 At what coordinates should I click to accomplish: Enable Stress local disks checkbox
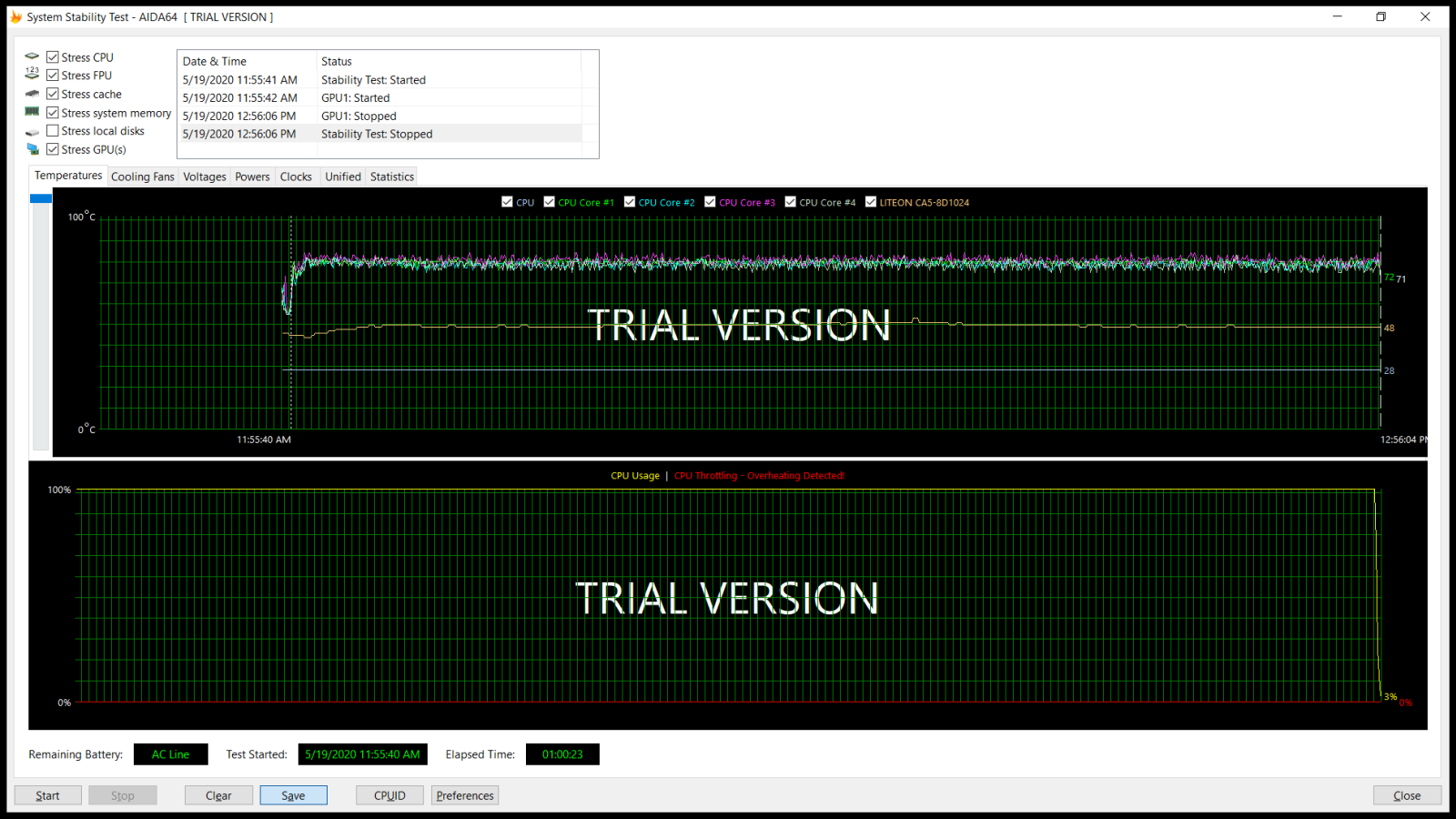[53, 131]
